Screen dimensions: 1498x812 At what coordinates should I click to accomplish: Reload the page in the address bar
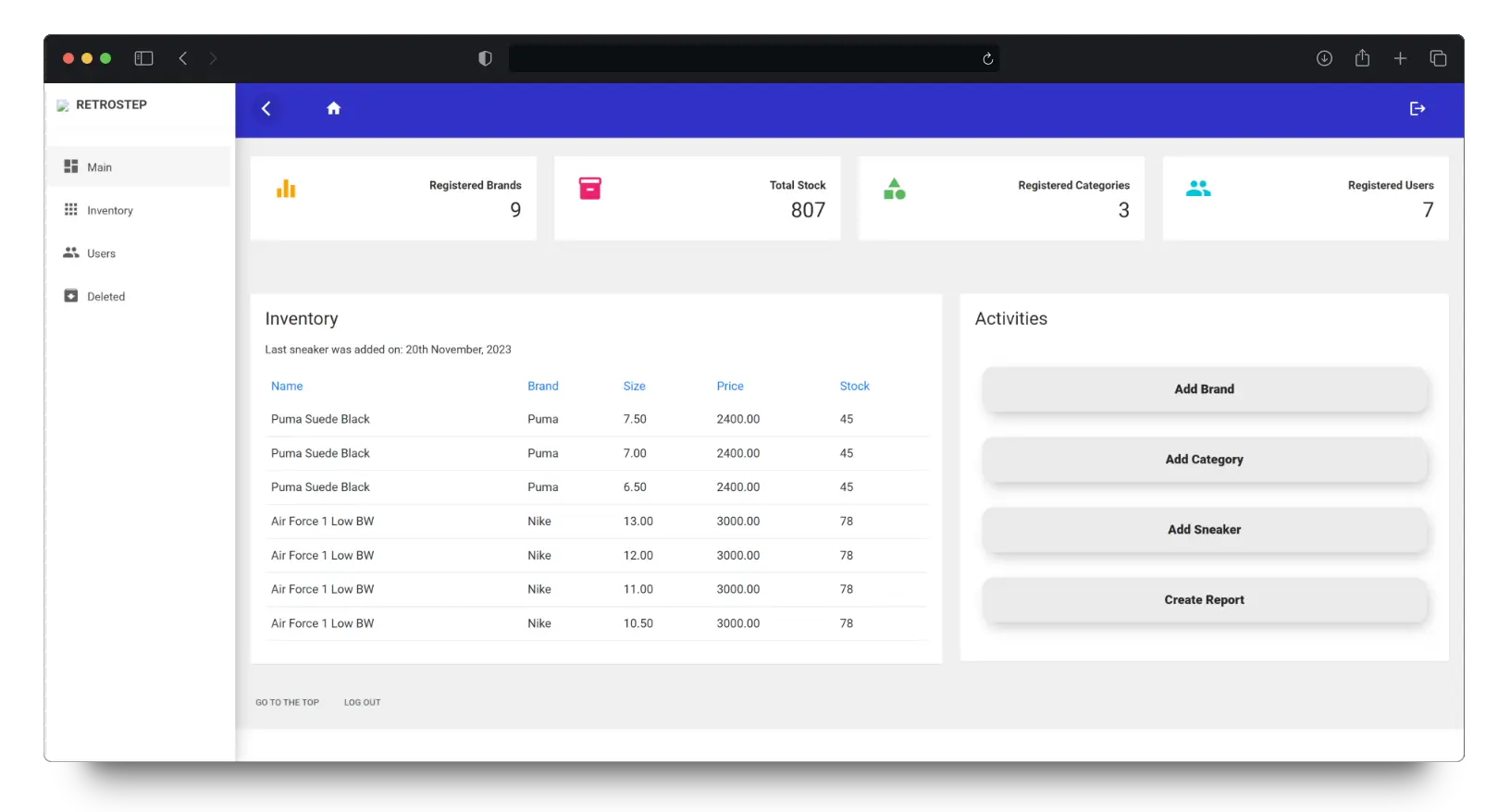(987, 58)
